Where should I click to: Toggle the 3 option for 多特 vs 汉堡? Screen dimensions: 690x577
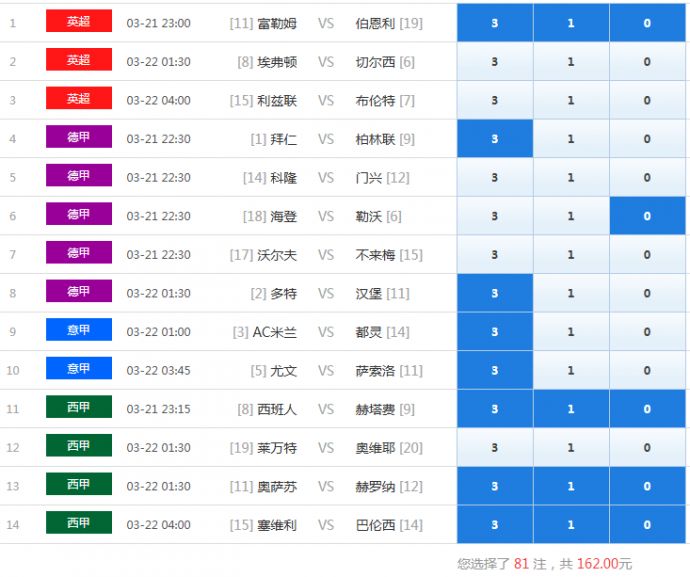point(495,294)
